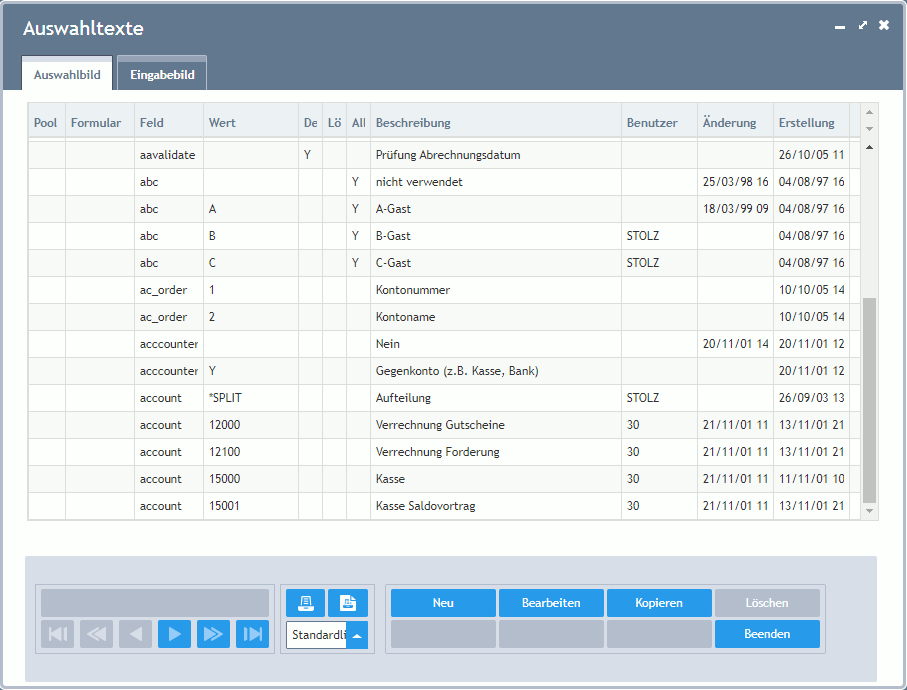Click the Bearbeiten button
This screenshot has width=907, height=690.
[551, 603]
